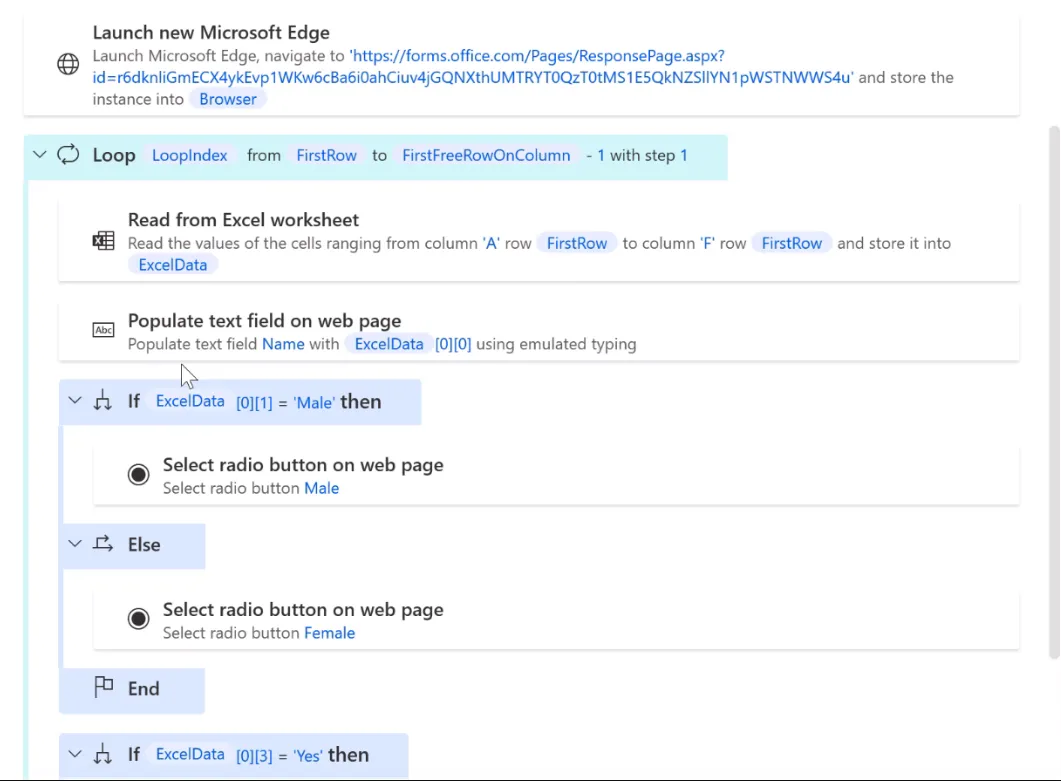Select the Populate text field on web page title
1061x781 pixels.
(265, 321)
